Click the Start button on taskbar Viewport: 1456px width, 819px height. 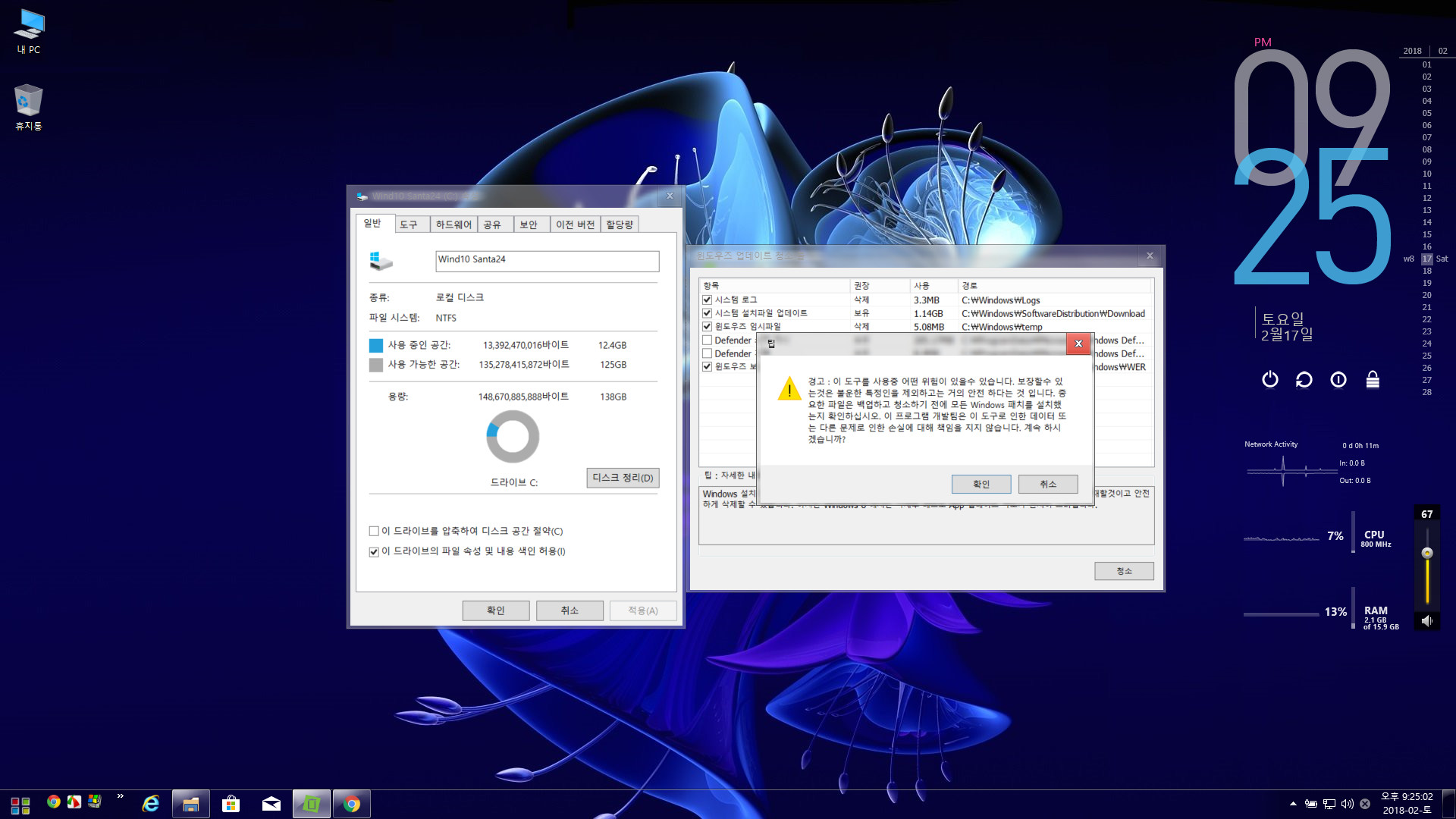point(20,805)
